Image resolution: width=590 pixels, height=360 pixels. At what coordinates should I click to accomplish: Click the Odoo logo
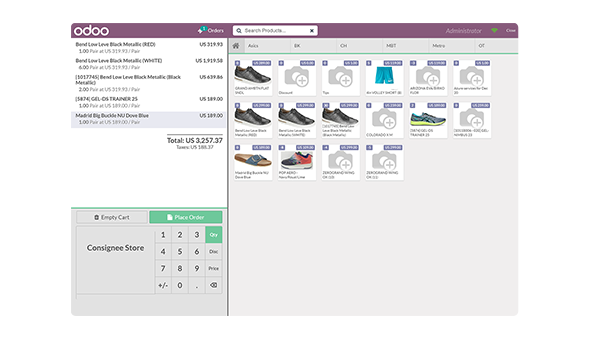pos(91,31)
